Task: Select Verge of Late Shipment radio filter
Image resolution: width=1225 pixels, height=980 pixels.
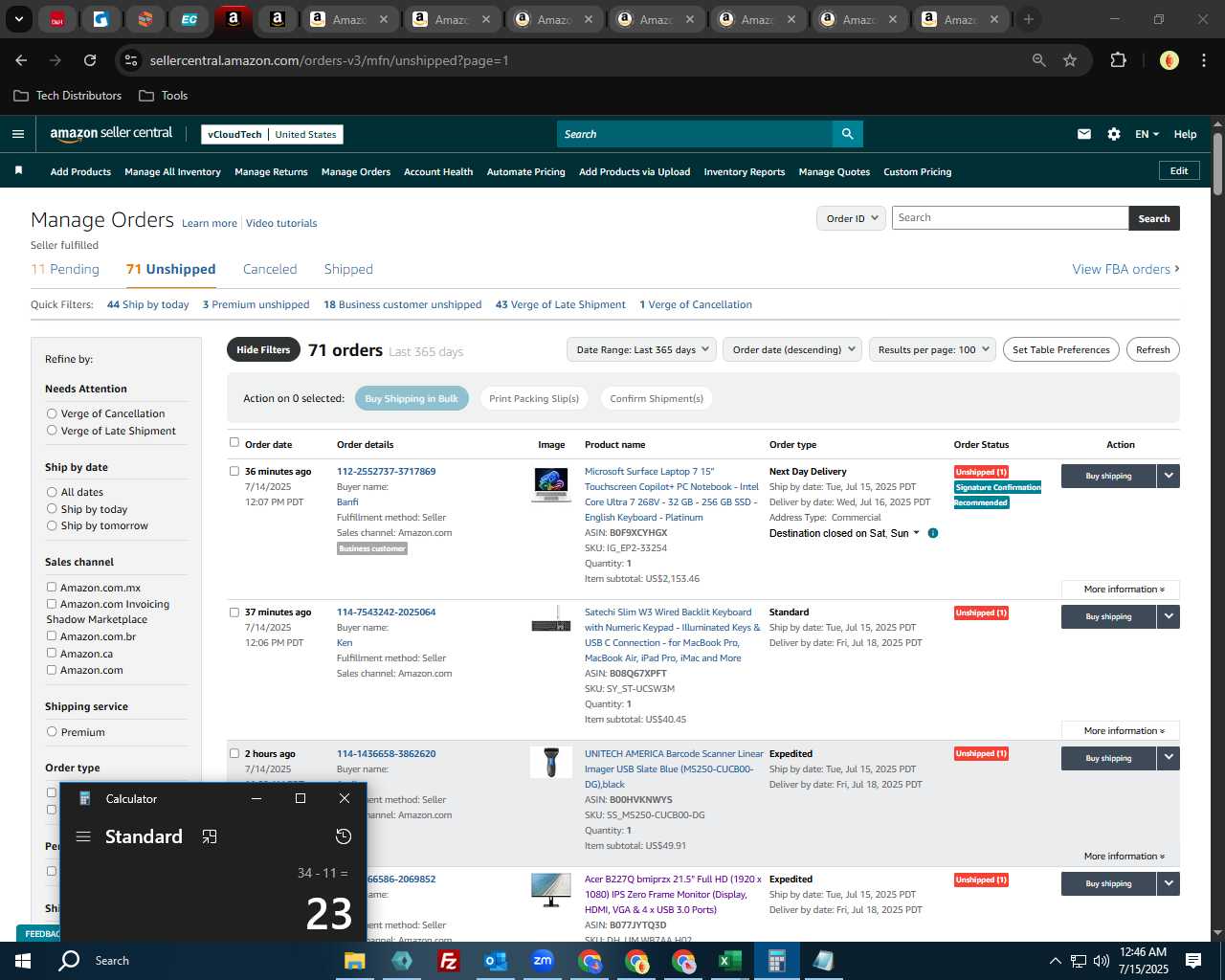Action: tap(52, 431)
